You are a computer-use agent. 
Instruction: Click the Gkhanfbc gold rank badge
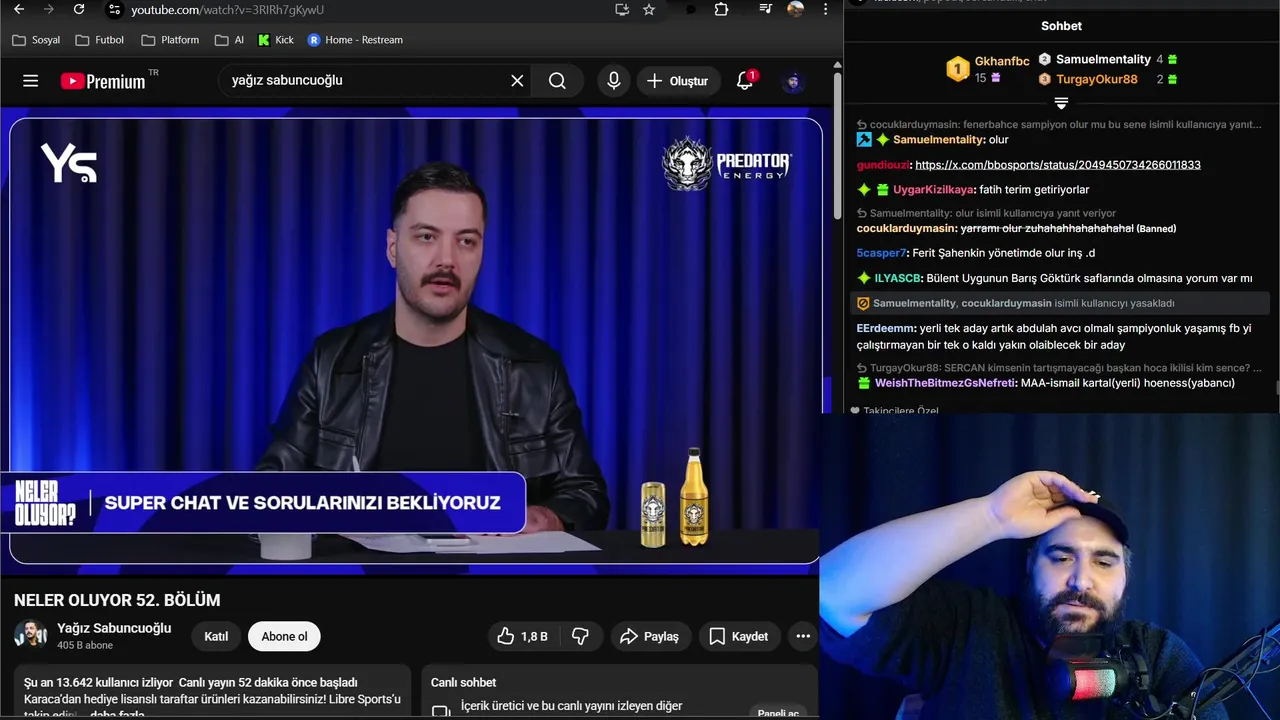coord(958,69)
